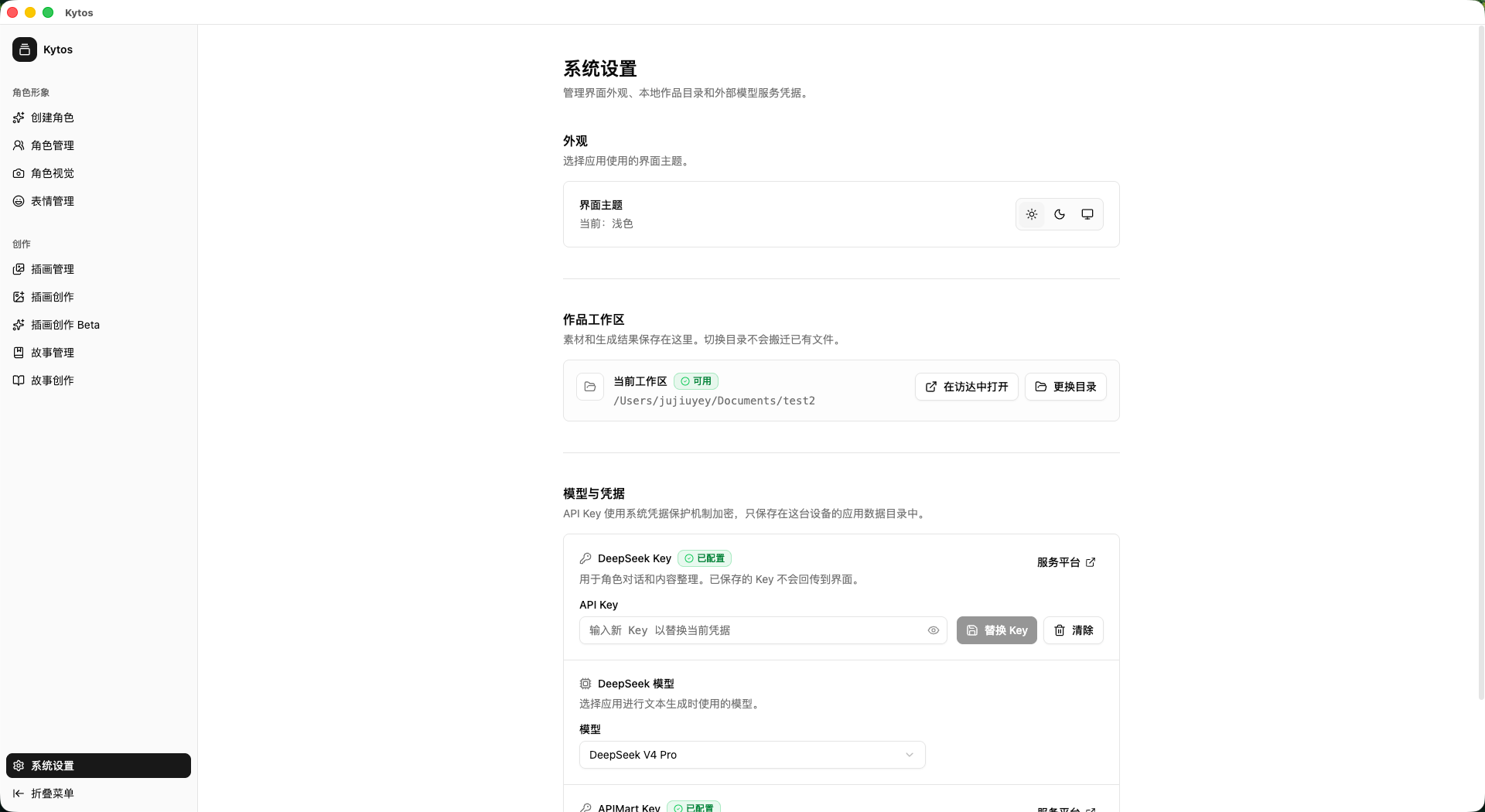Image resolution: width=1485 pixels, height=812 pixels.
Task: Open the 插画创作 sidebar item (non-Beta)
Action: [x=98, y=297]
